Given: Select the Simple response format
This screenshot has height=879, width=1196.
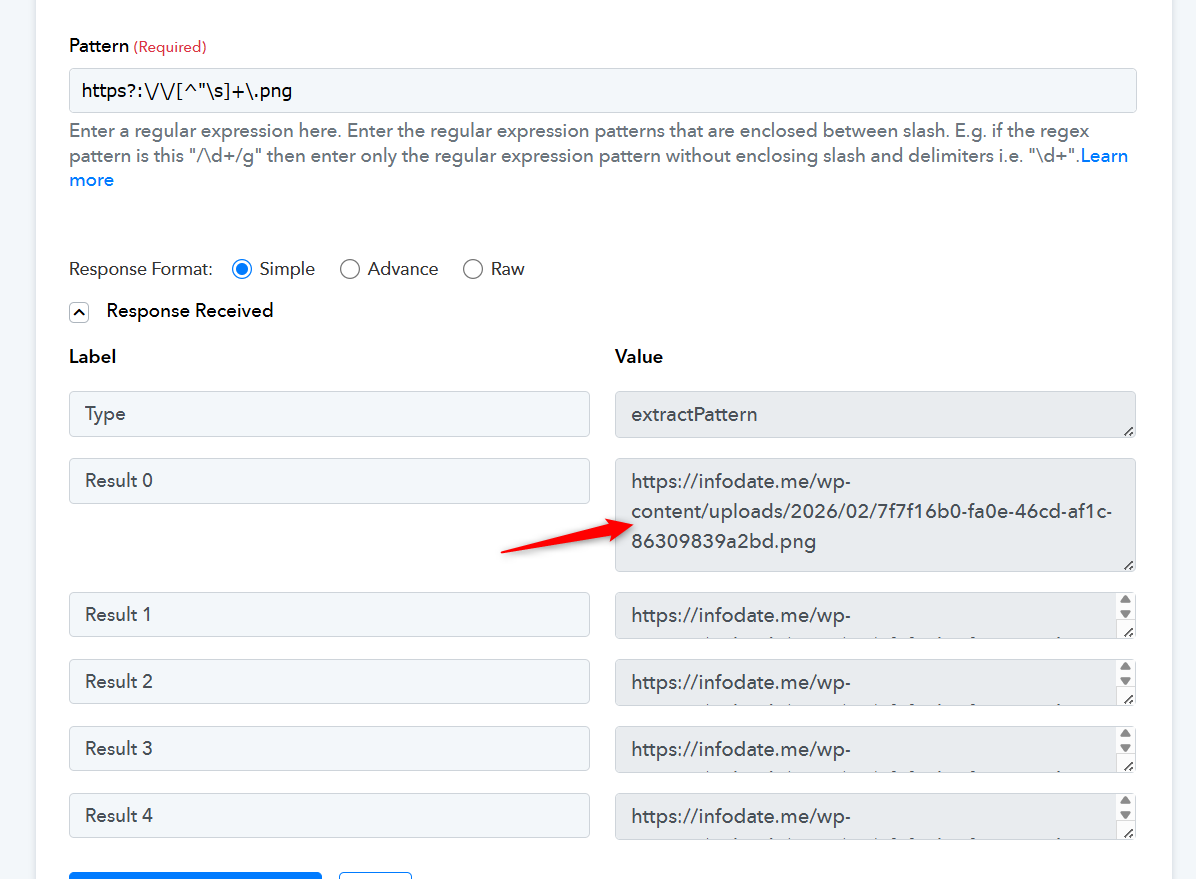Looking at the screenshot, I should pyautogui.click(x=242, y=269).
